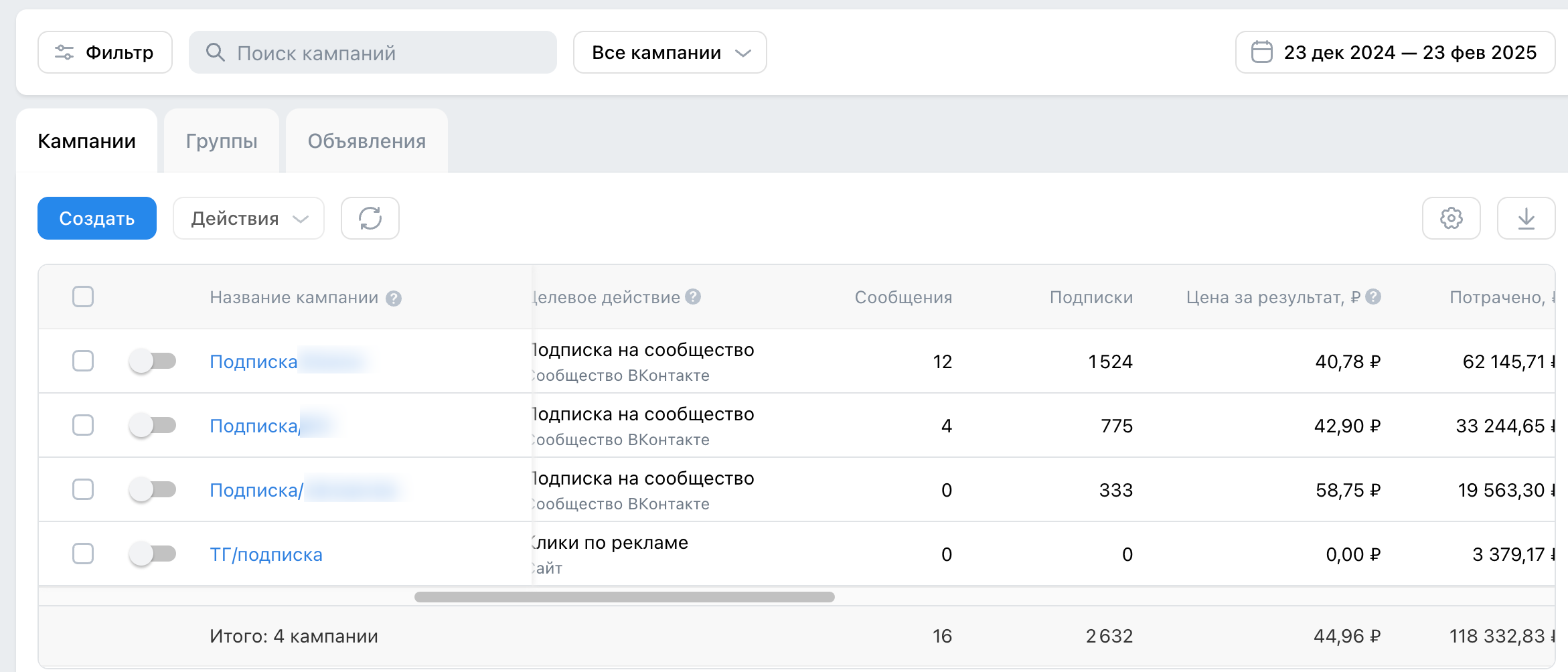This screenshot has width=1568, height=672.
Task: Click the help icon next to Название кампании
Action: (394, 299)
